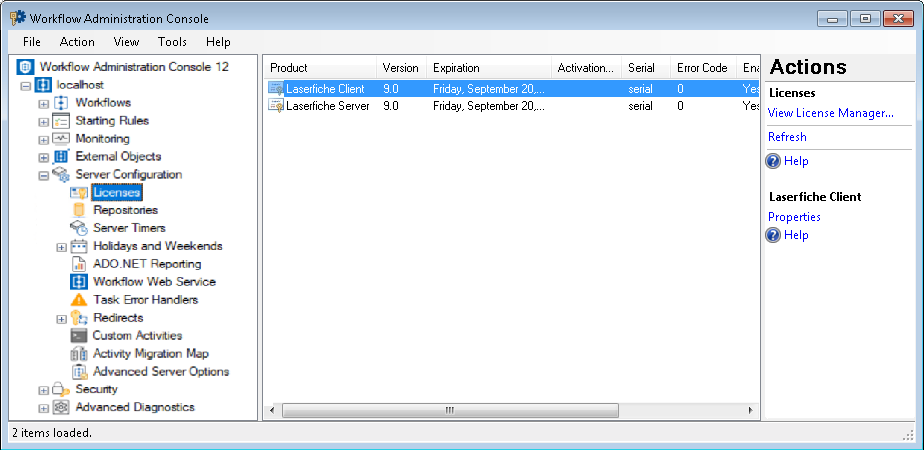Open the Action menu
The image size is (924, 450).
click(77, 42)
